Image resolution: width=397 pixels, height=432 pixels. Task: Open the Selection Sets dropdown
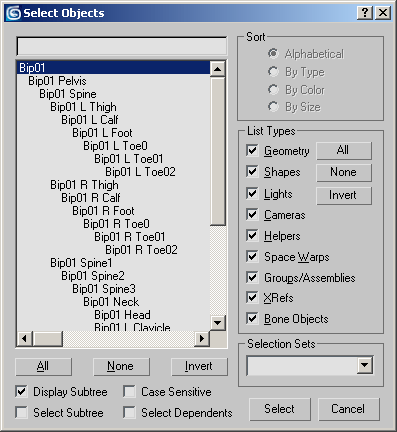click(365, 365)
